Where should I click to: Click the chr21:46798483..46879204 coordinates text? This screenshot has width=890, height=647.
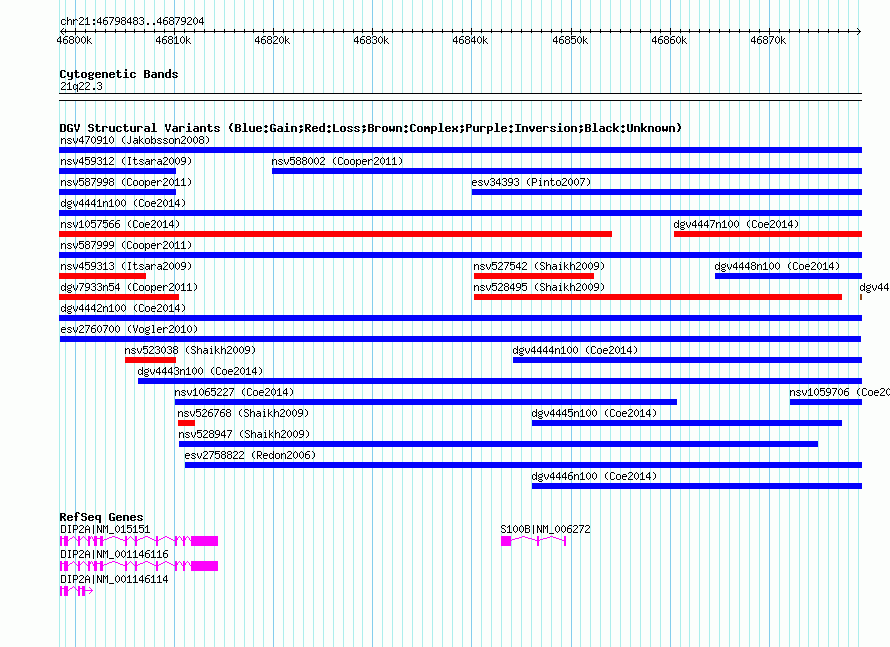[x=132, y=21]
